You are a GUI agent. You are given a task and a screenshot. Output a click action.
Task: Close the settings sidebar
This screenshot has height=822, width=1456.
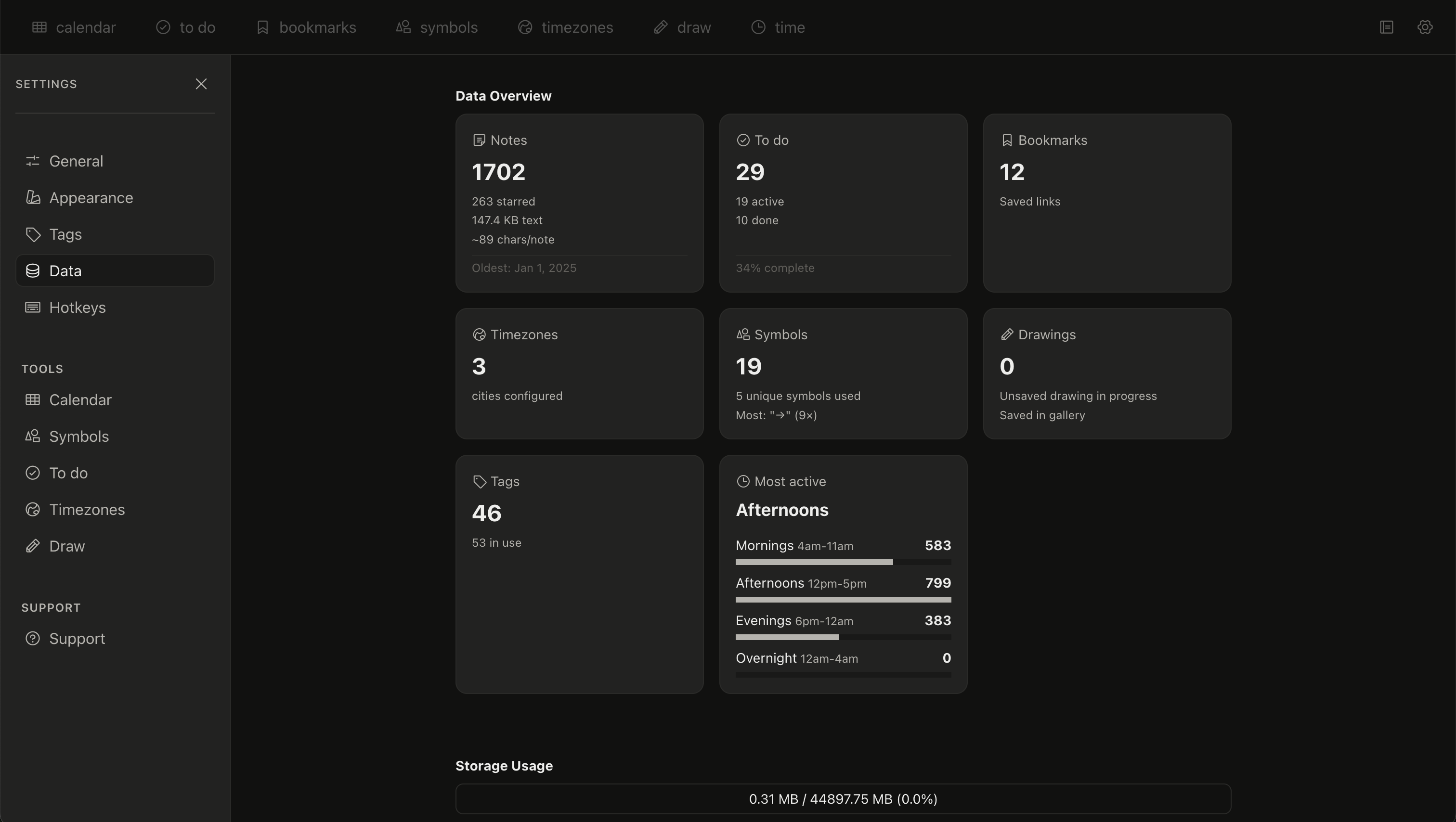point(201,84)
